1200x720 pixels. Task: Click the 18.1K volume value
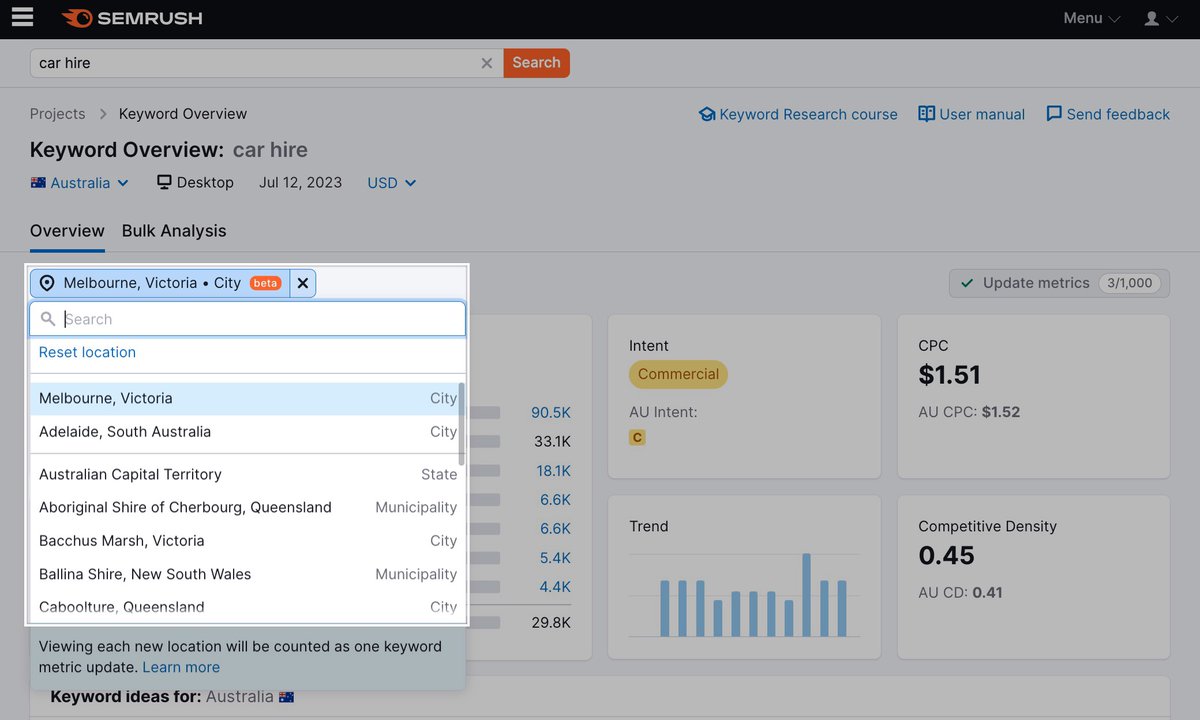[553, 470]
